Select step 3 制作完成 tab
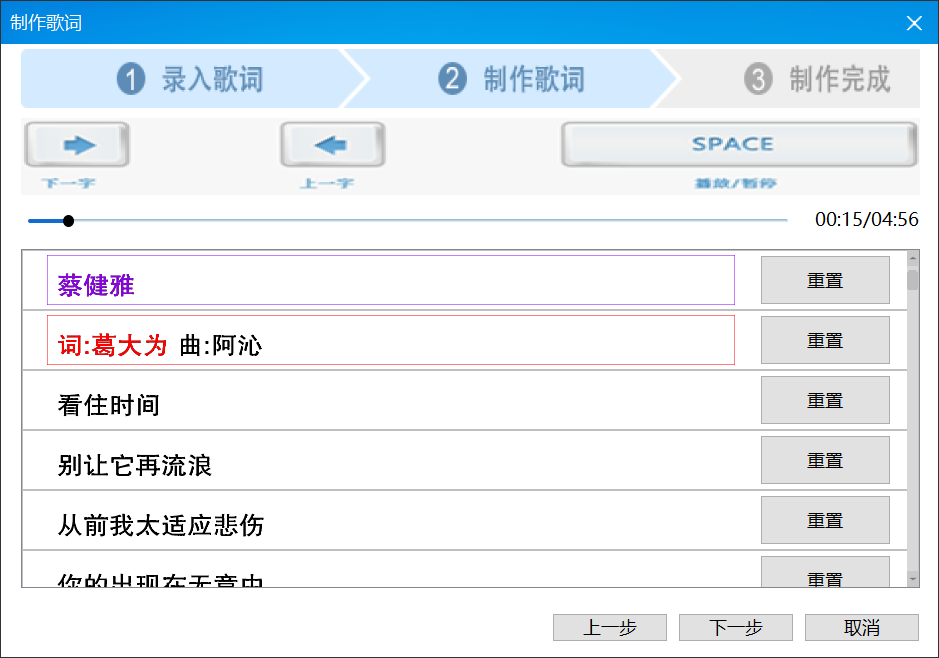This screenshot has width=939, height=658. click(x=816, y=79)
